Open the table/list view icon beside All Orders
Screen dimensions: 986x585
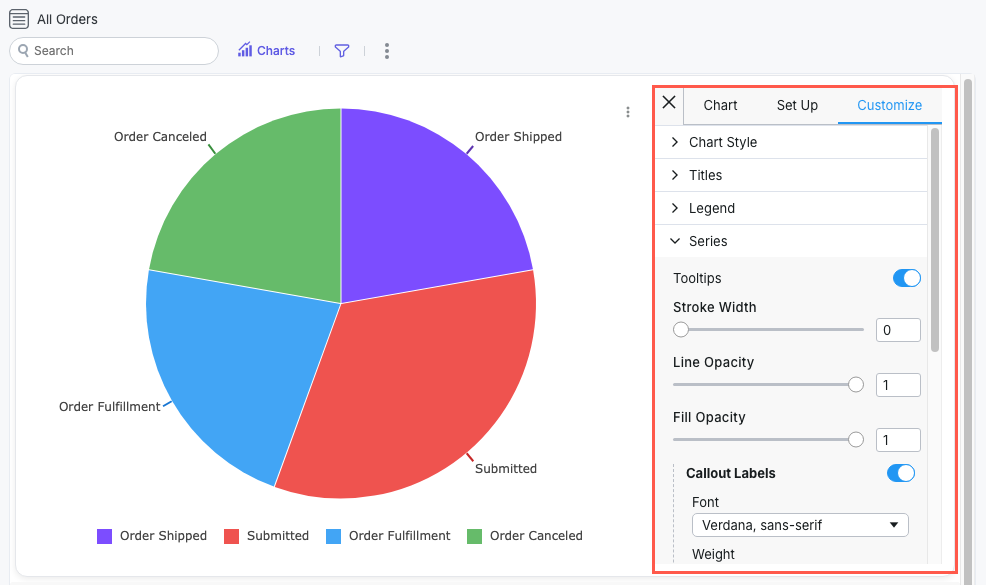(x=17, y=18)
